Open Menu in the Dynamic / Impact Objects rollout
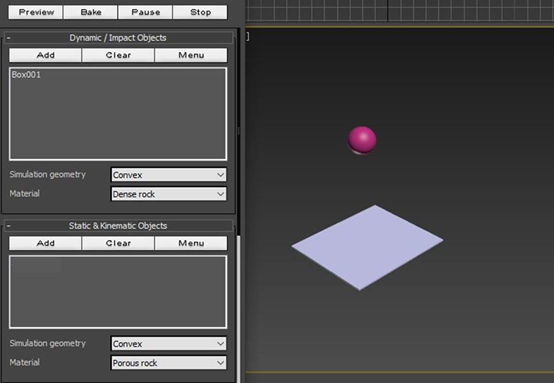This screenshot has height=383, width=554. tap(191, 55)
